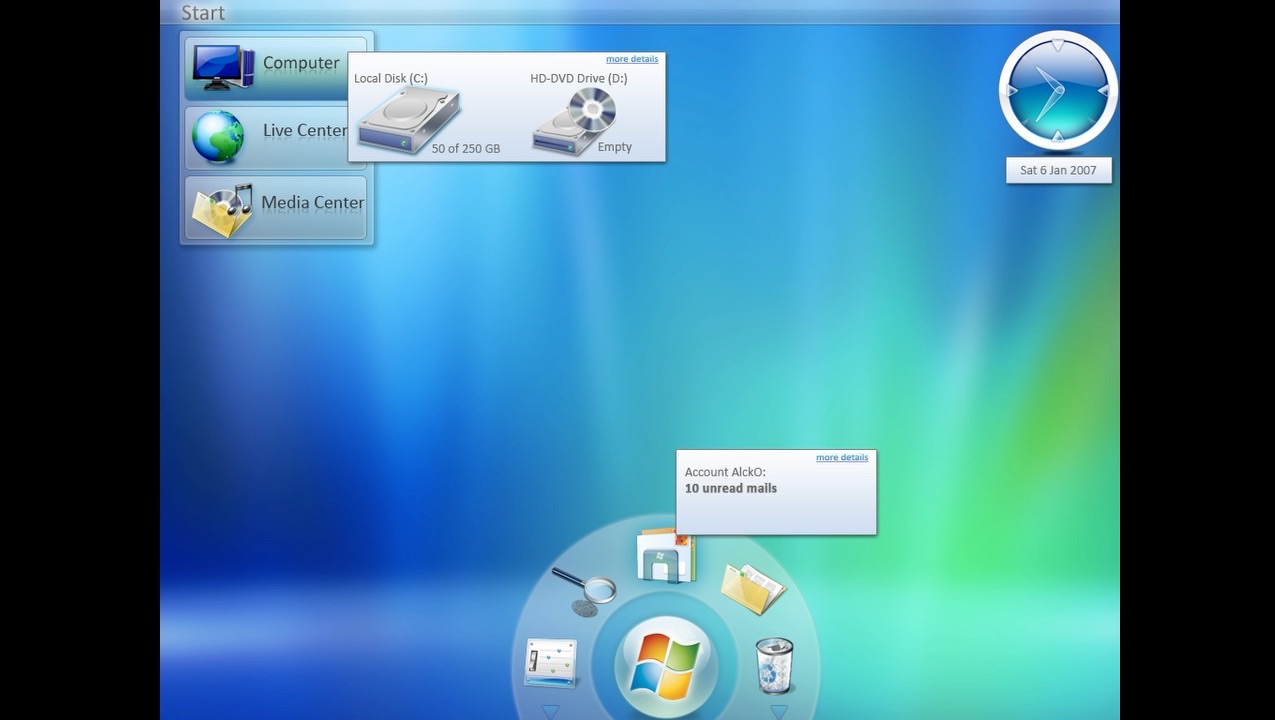Viewport: 1275px width, 720px height.
Task: Open the mail icon in radial menu
Action: (666, 556)
